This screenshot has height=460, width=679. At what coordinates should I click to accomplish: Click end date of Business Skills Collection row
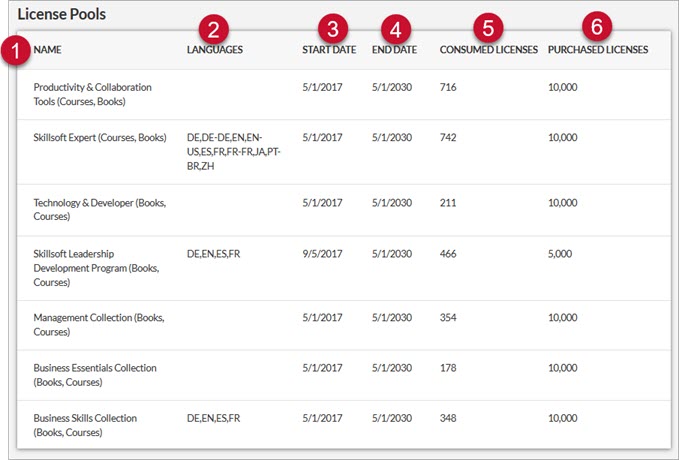click(392, 418)
